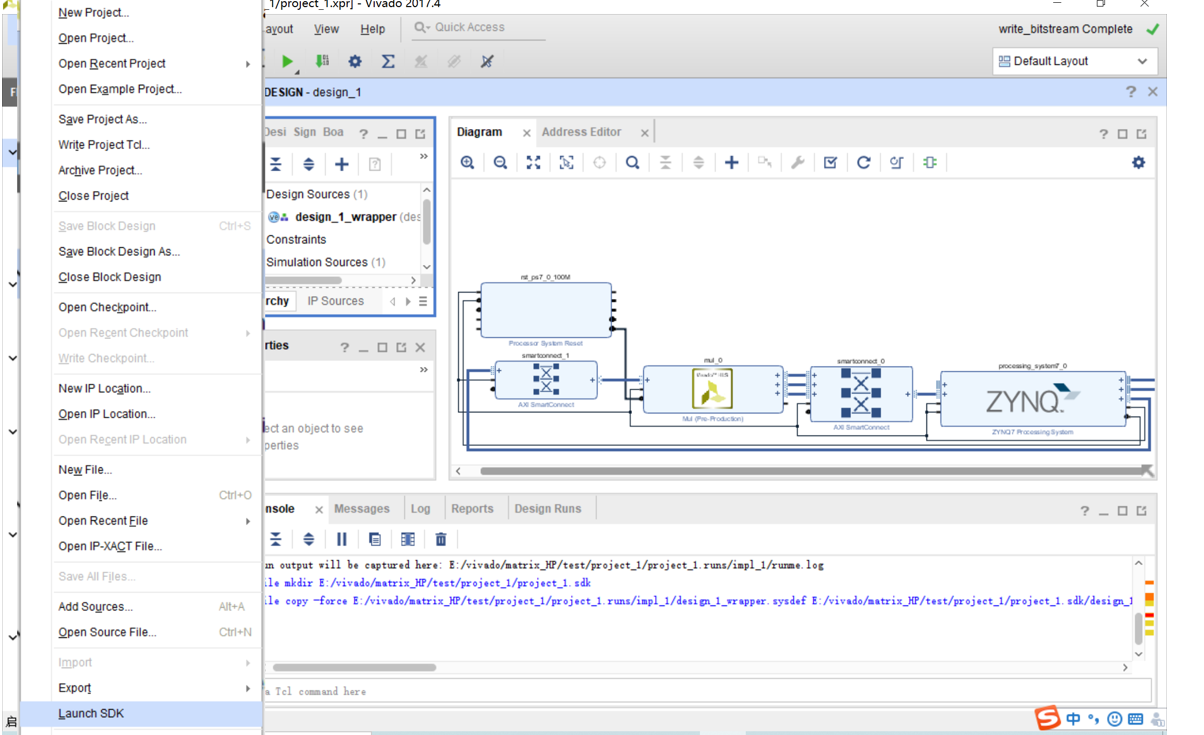The image size is (1204, 735).
Task: Close the Address Editor tab
Action: (644, 133)
